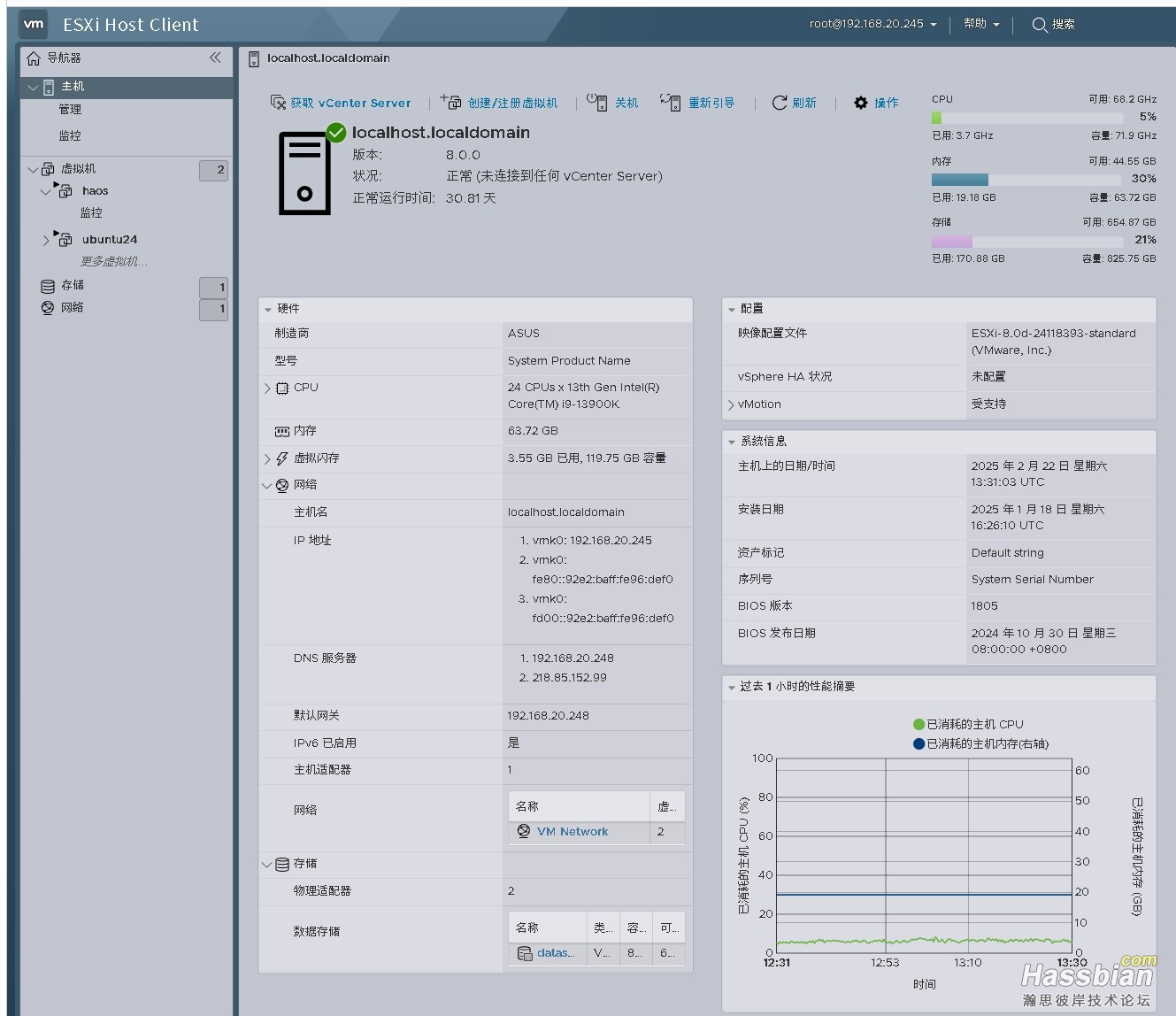Click breadcrumb host icon beside localhost.localdomain
Image resolution: width=1176 pixels, height=1016 pixels.
click(254, 58)
